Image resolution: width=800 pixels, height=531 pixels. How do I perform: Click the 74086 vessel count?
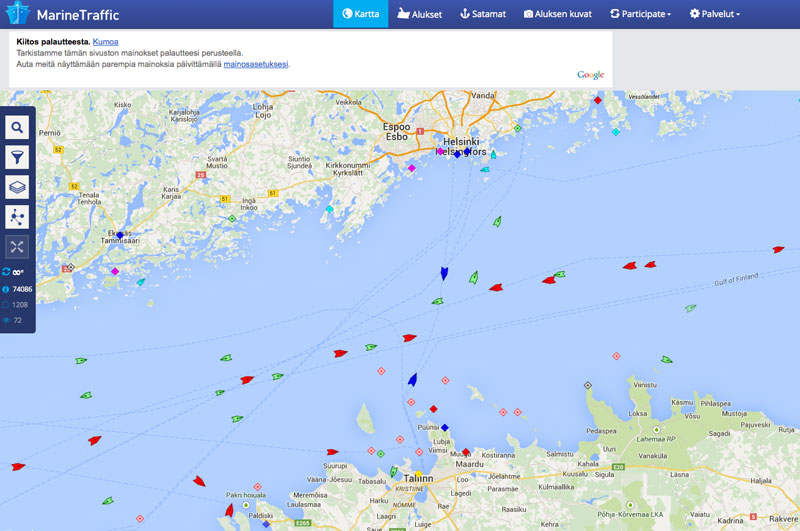[x=22, y=289]
